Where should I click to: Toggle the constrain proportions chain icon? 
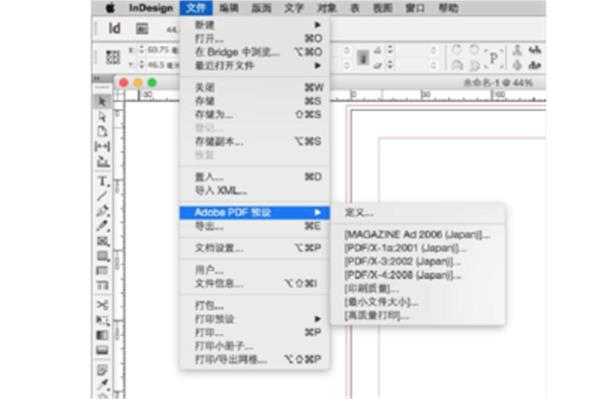(x=363, y=57)
